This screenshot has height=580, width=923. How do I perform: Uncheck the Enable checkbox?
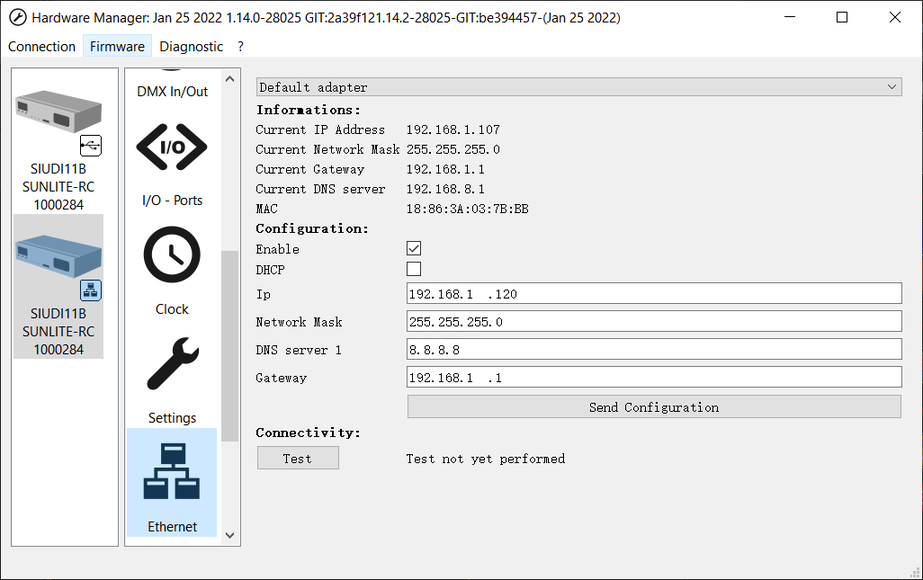(414, 249)
